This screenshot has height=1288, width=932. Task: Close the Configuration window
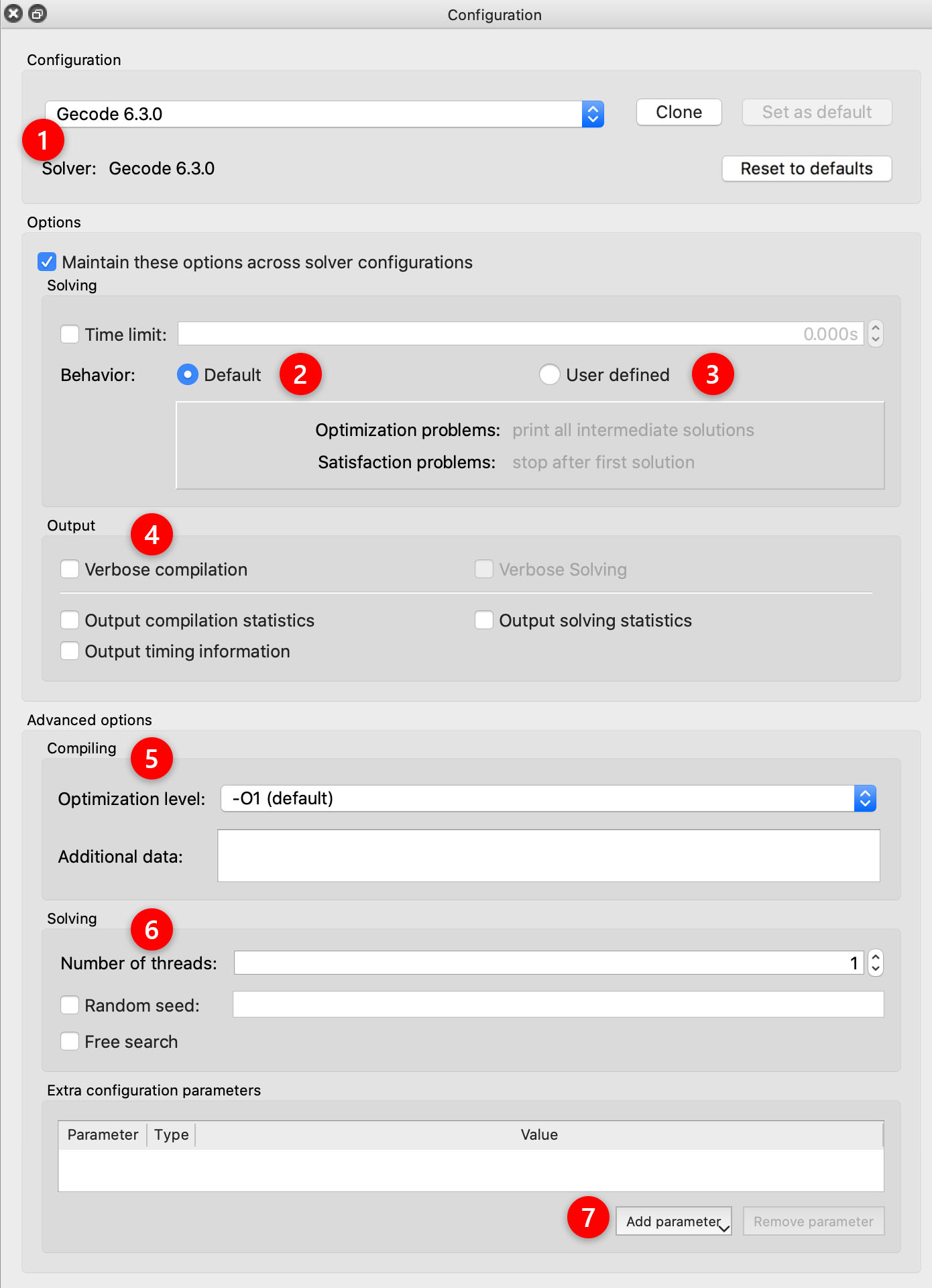[13, 13]
